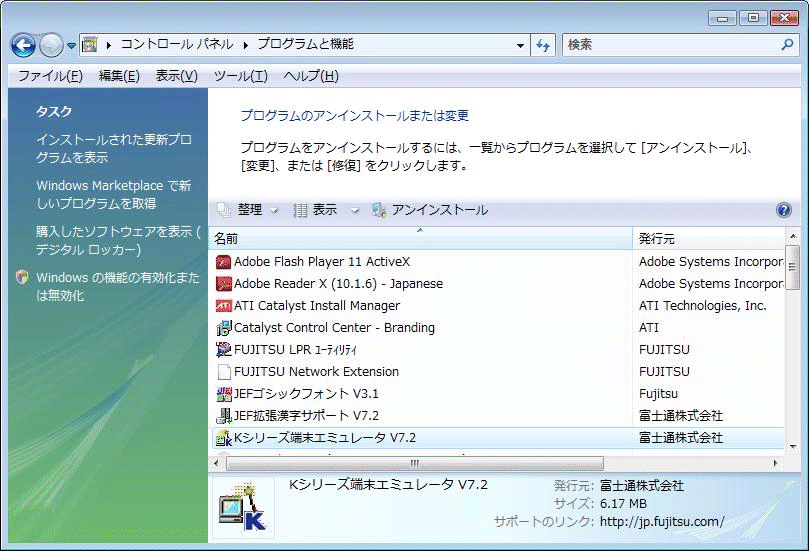This screenshot has height=551, width=809.
Task: Open the ヘルプ(H) menu
Action: pyautogui.click(x=311, y=76)
